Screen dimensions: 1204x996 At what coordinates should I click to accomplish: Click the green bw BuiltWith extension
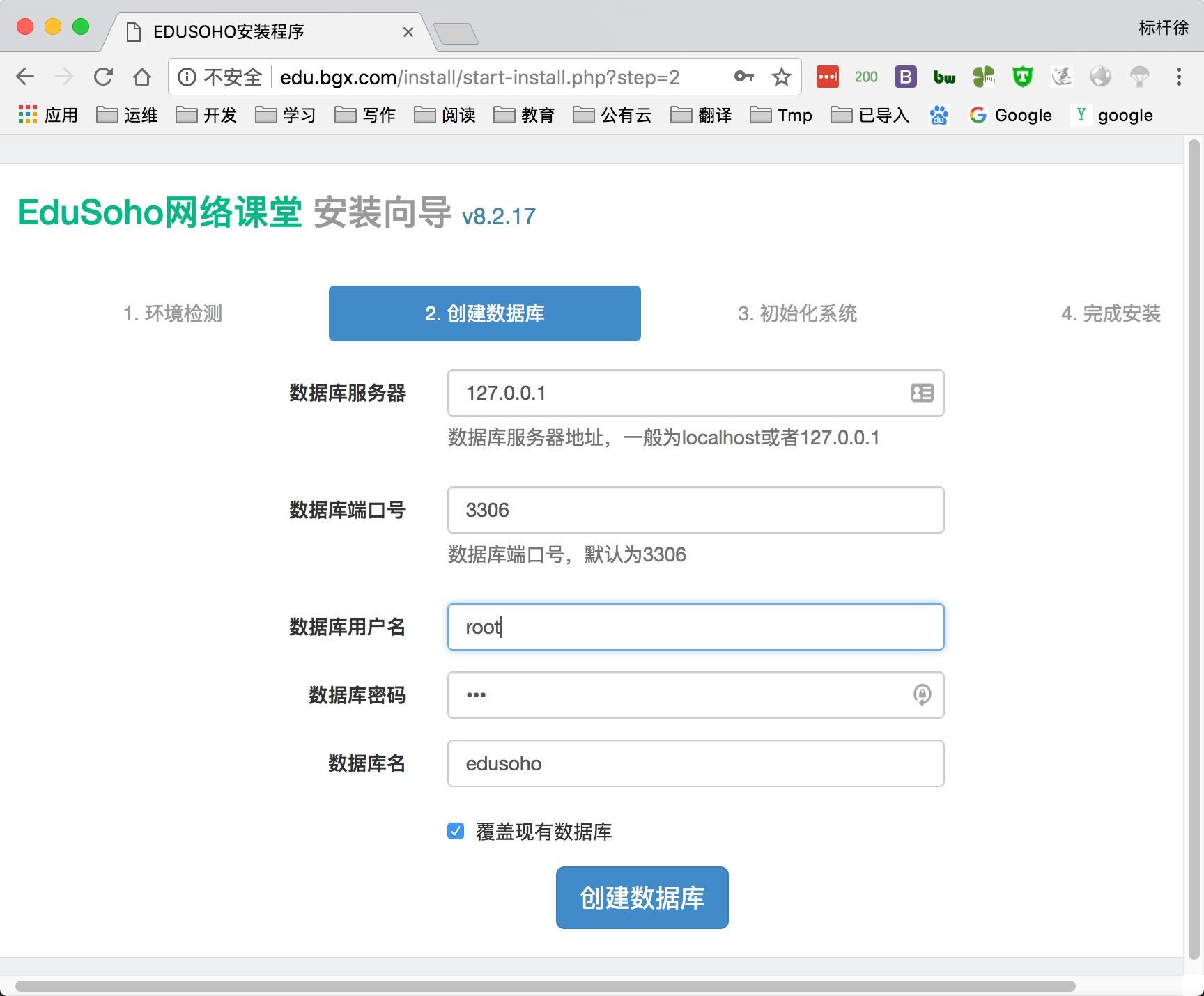[945, 77]
